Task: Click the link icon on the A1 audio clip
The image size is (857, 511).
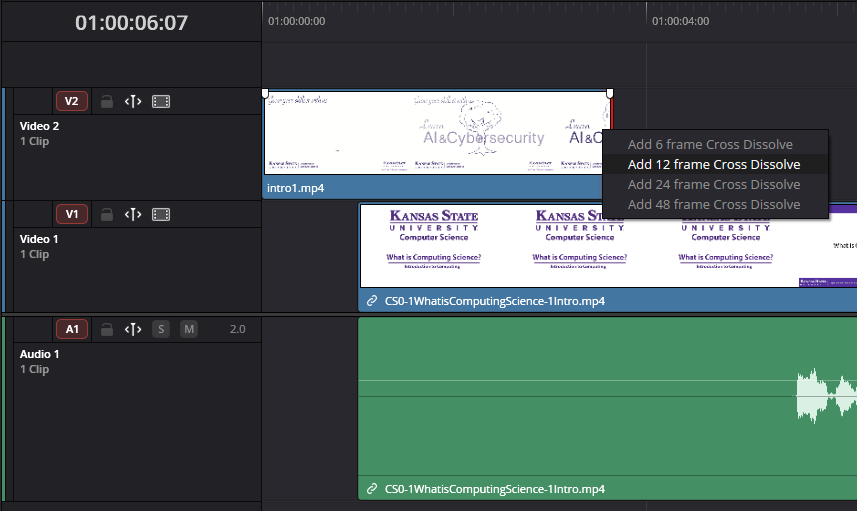Action: point(372,489)
